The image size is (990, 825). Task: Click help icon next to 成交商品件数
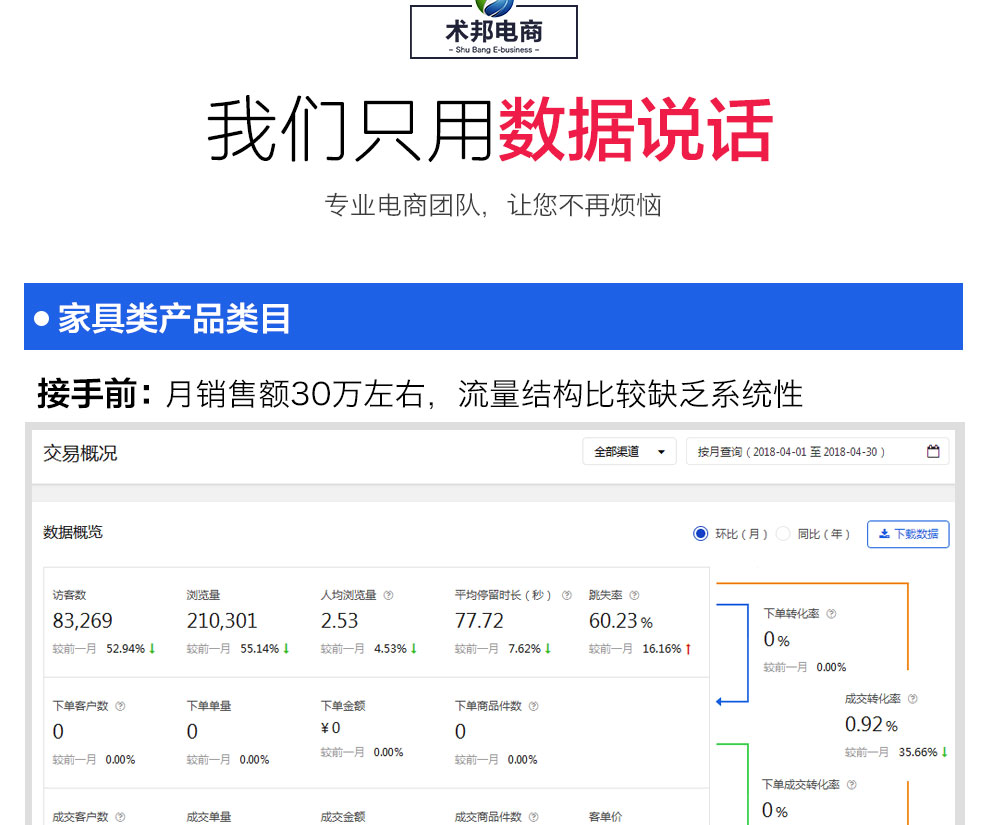(534, 817)
